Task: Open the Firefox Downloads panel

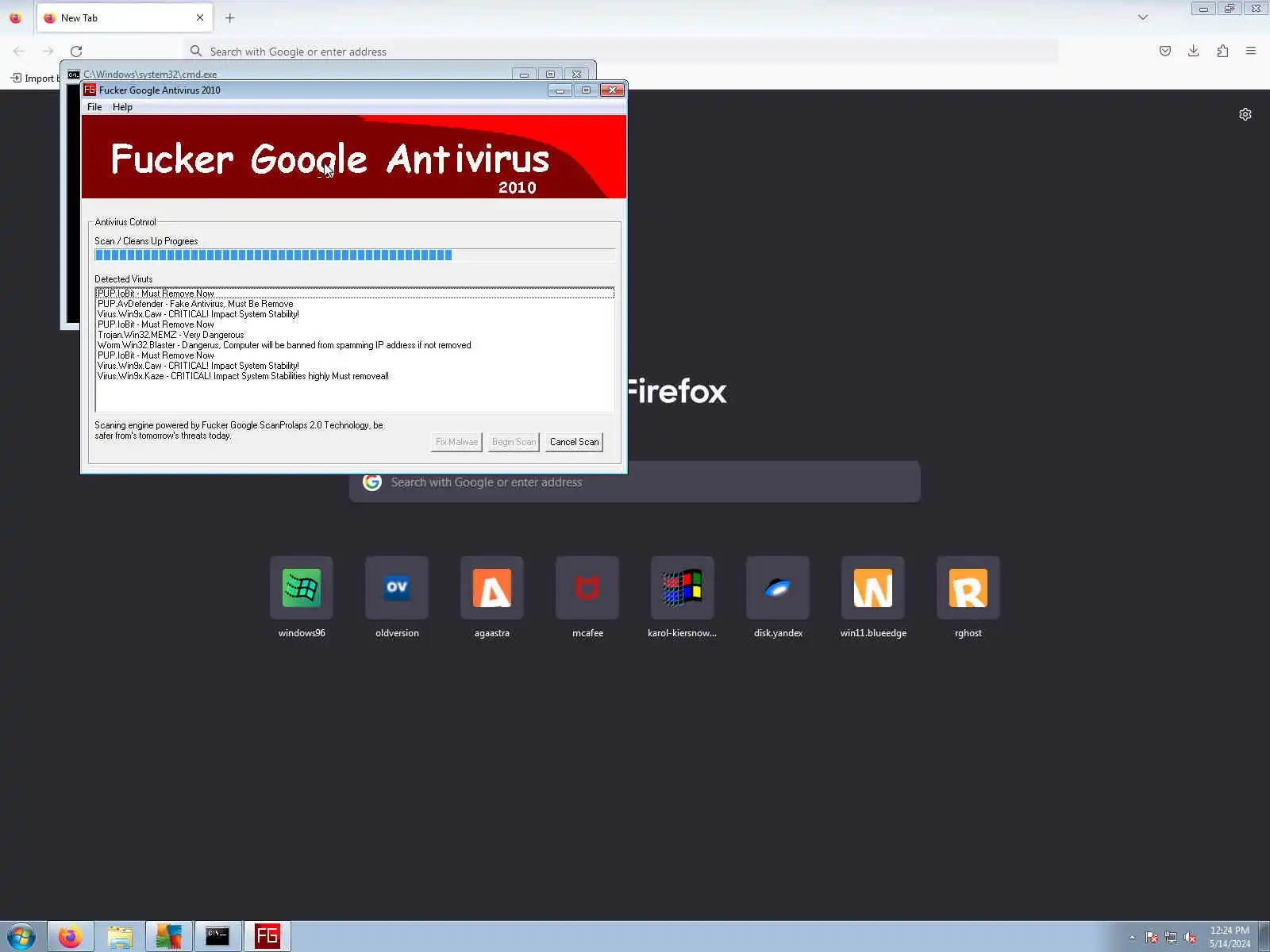Action: [x=1194, y=52]
